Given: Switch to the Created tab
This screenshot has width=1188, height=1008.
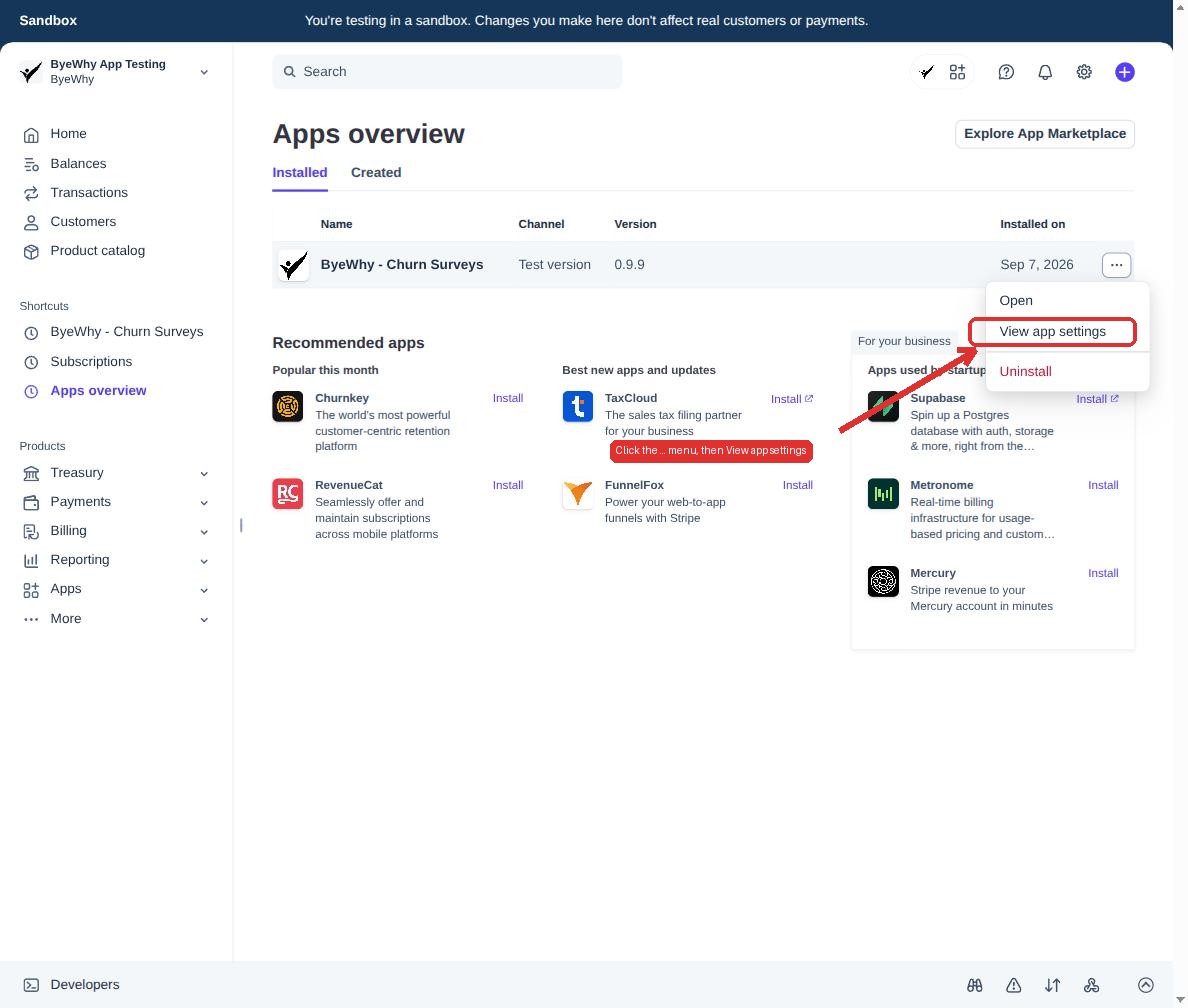Looking at the screenshot, I should [376, 173].
